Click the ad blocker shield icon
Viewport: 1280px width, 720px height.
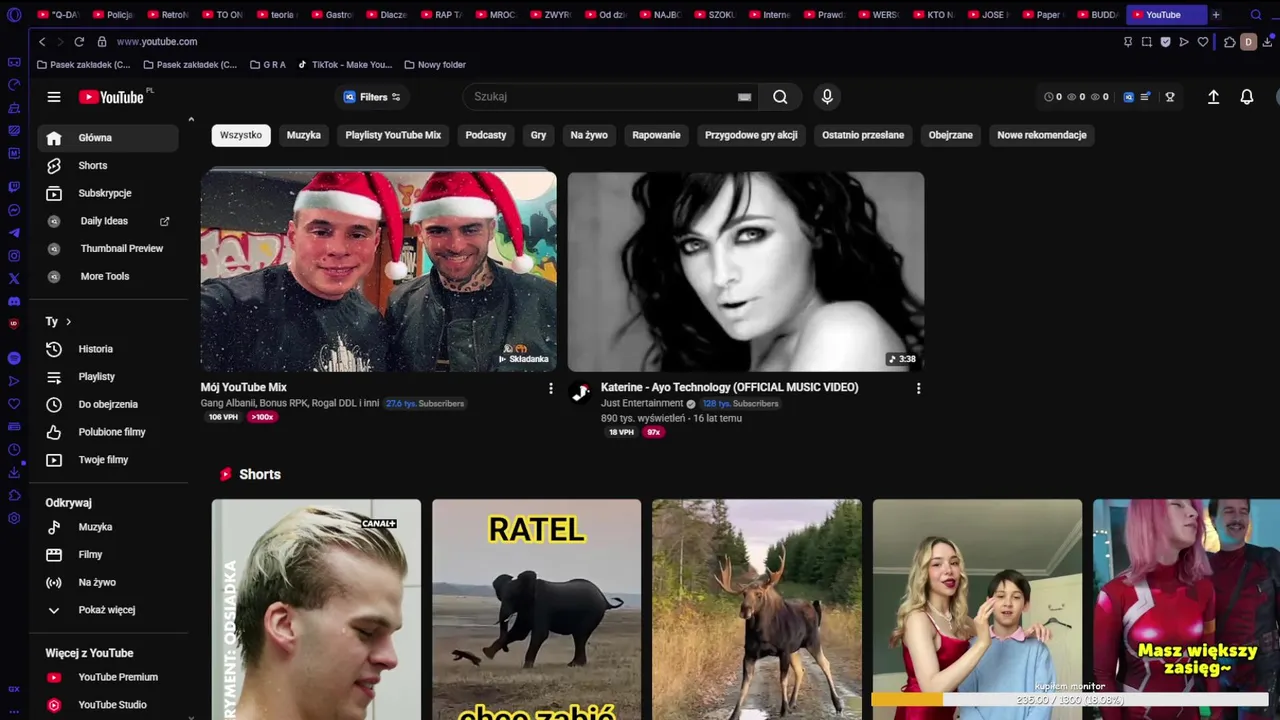(x=1165, y=42)
